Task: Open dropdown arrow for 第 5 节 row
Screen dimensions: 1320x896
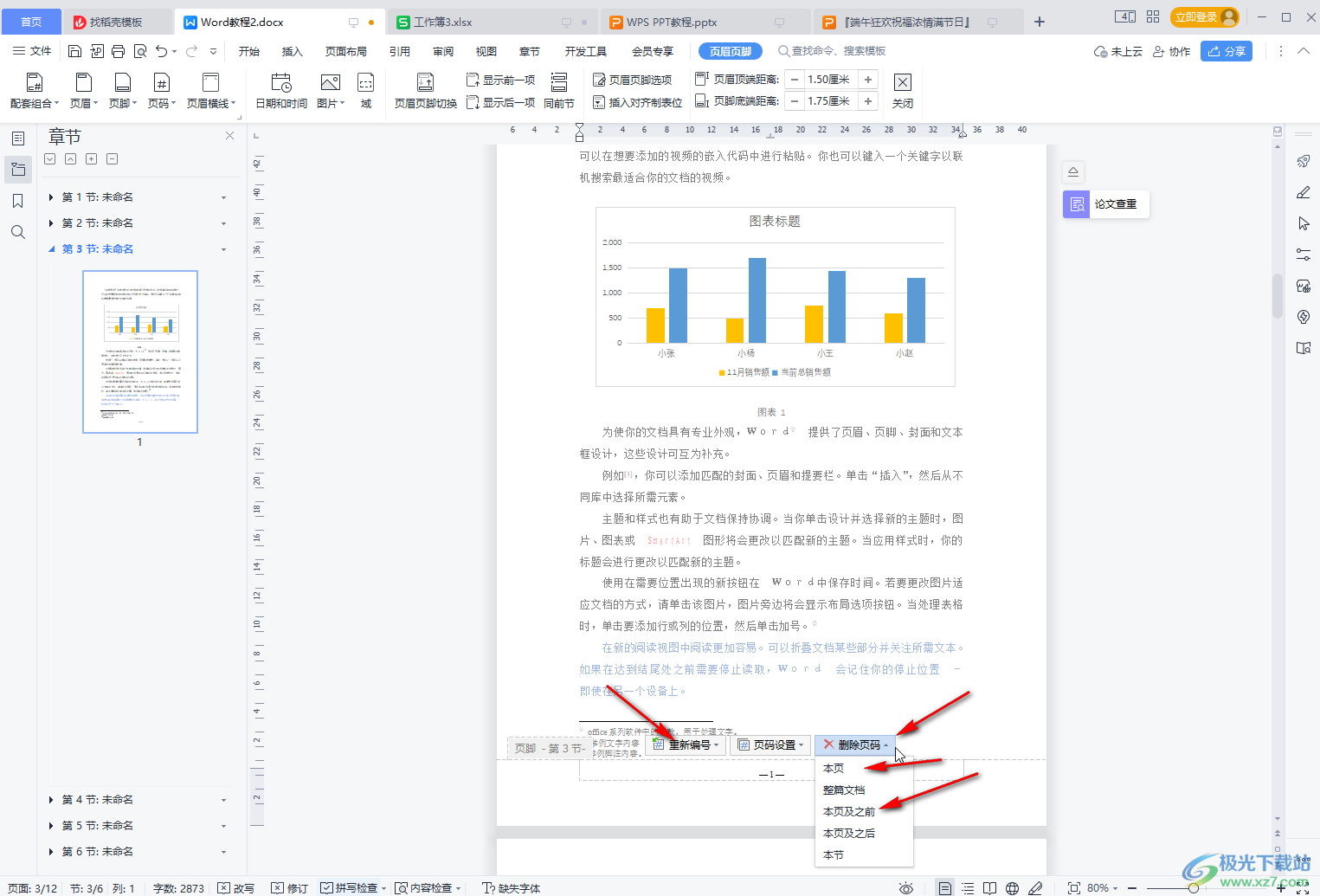Action: click(223, 826)
